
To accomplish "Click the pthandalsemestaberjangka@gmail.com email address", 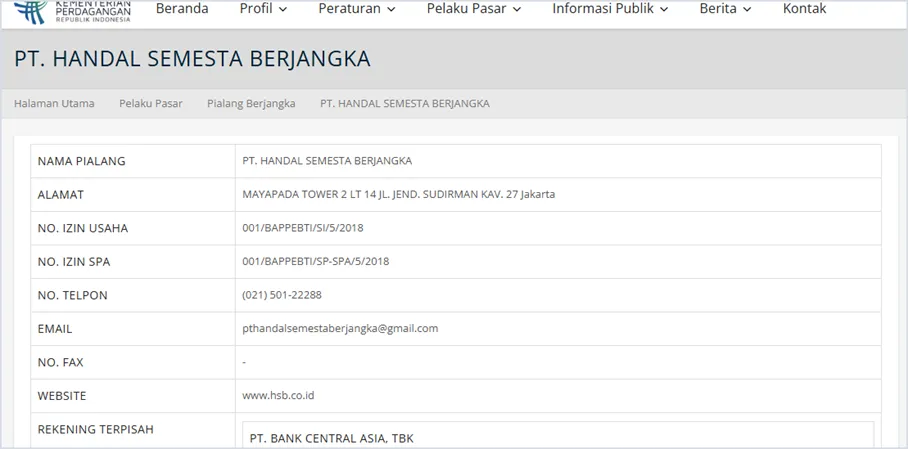I will (340, 328).
